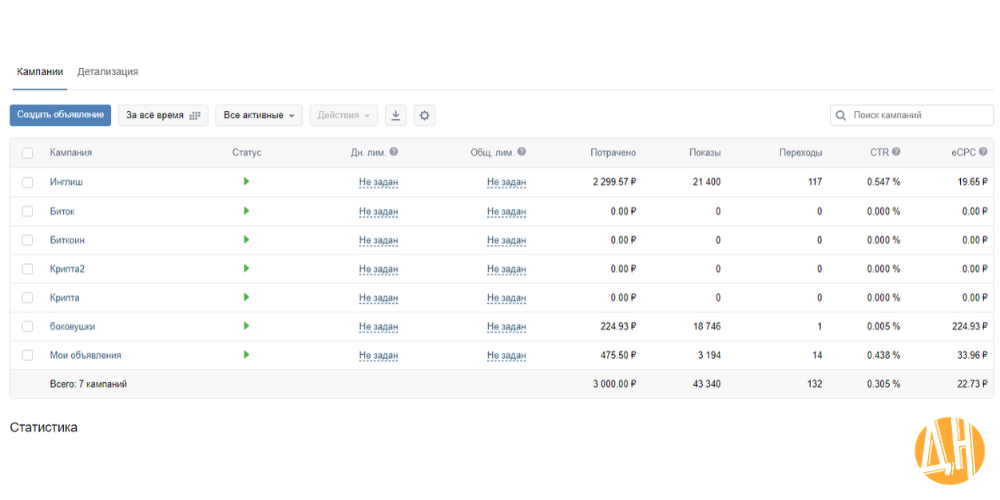Click total clicks value 132
The image size is (1000, 500).
(814, 384)
